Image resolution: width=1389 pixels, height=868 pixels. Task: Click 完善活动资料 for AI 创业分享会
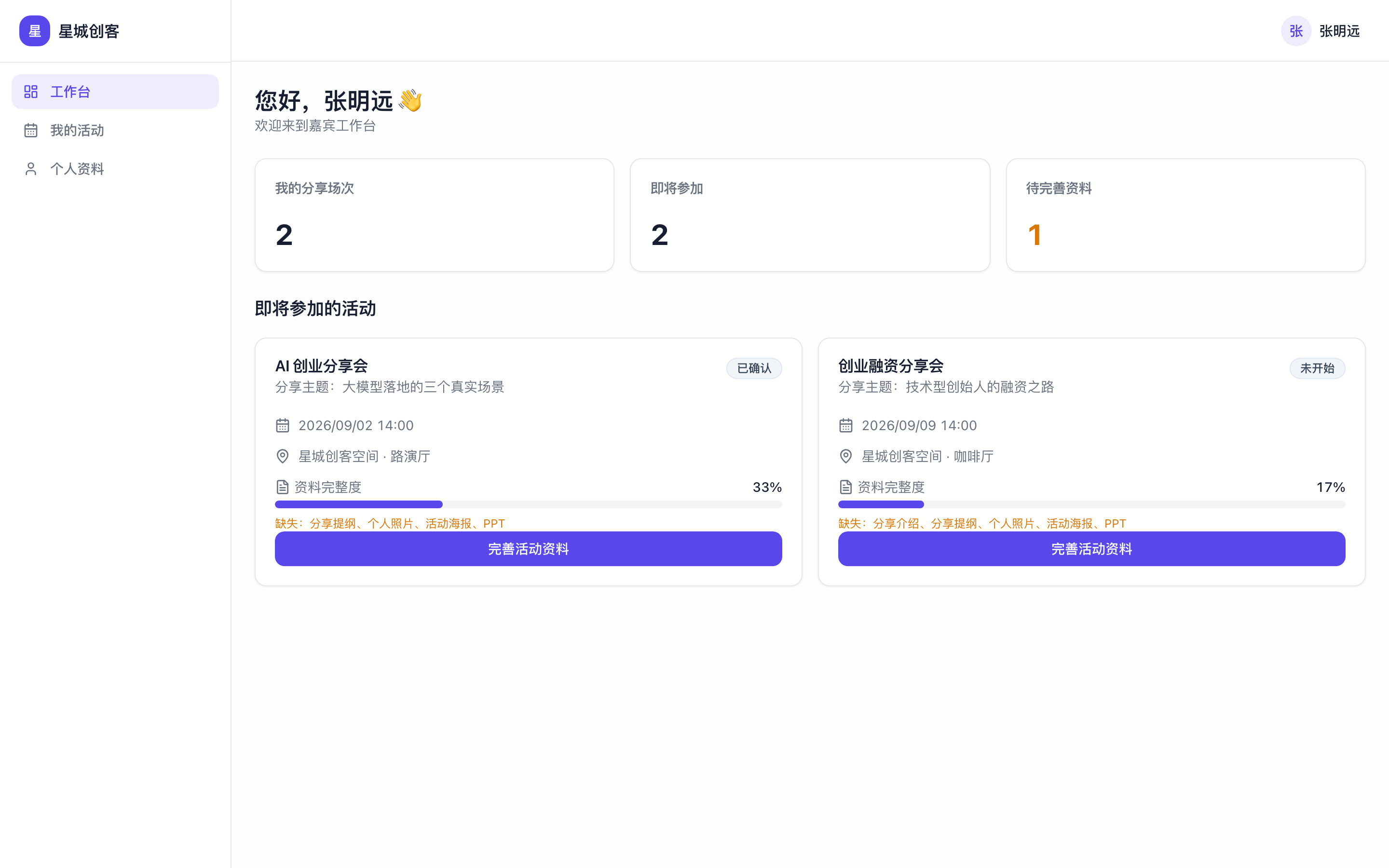[x=528, y=549]
